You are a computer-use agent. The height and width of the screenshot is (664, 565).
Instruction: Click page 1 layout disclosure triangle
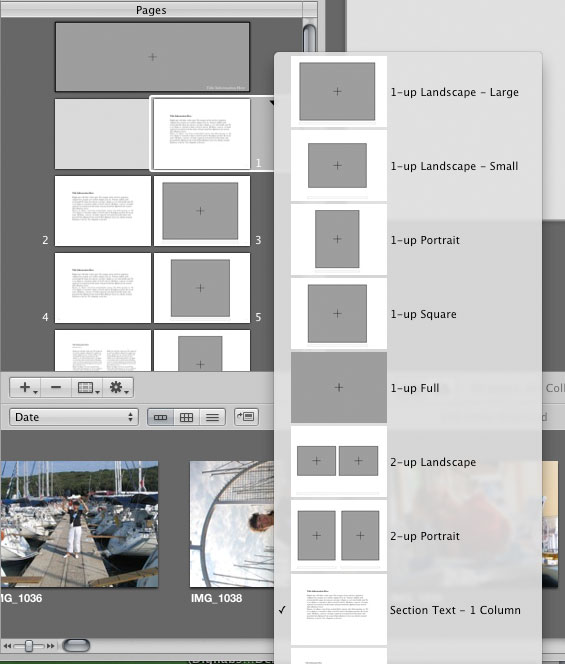tap(271, 103)
